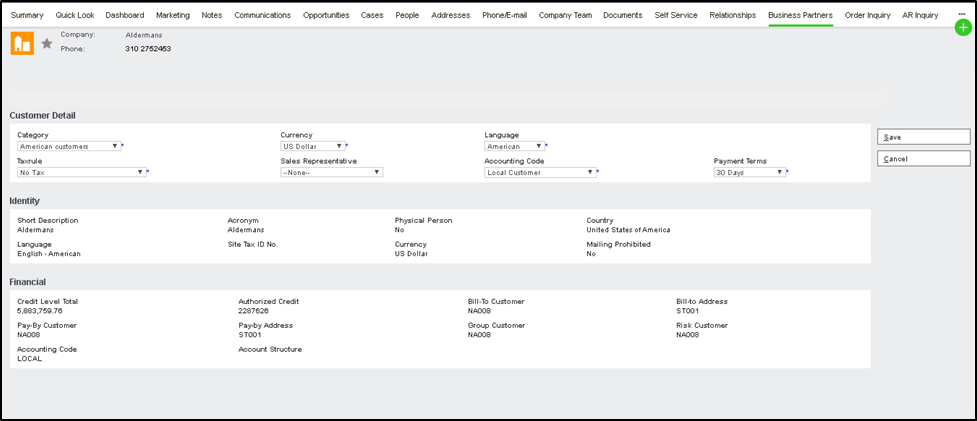Viewport: 977px width, 421px height.
Task: Expand the Currency dropdown showing US Dollar
Action: click(x=312, y=146)
